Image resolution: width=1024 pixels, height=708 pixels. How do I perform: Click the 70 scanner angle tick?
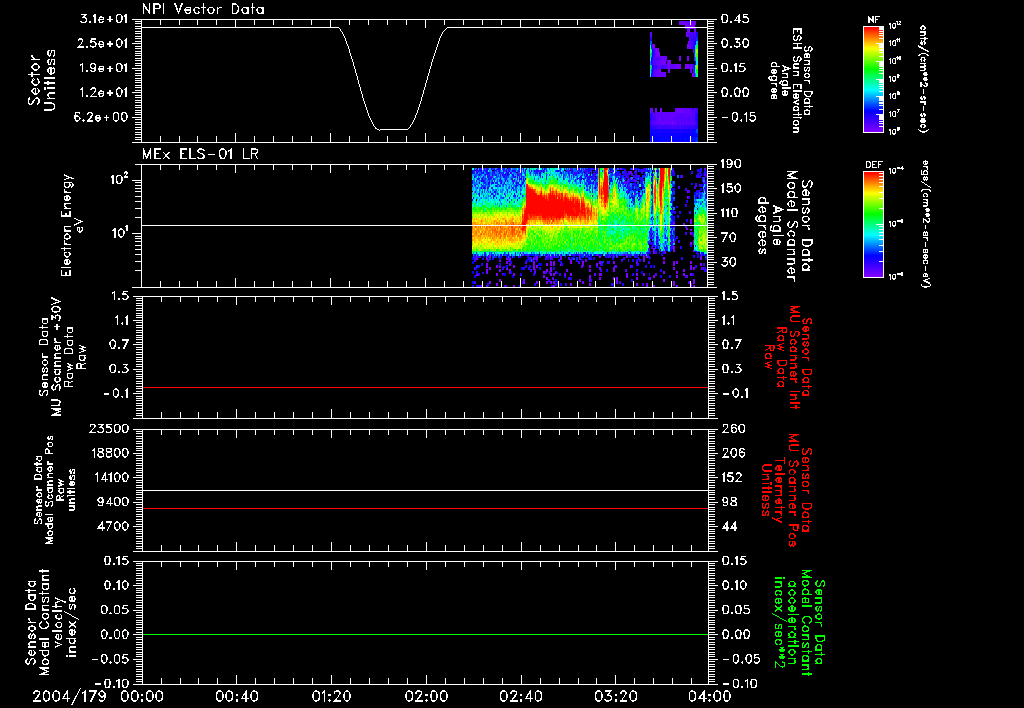729,237
